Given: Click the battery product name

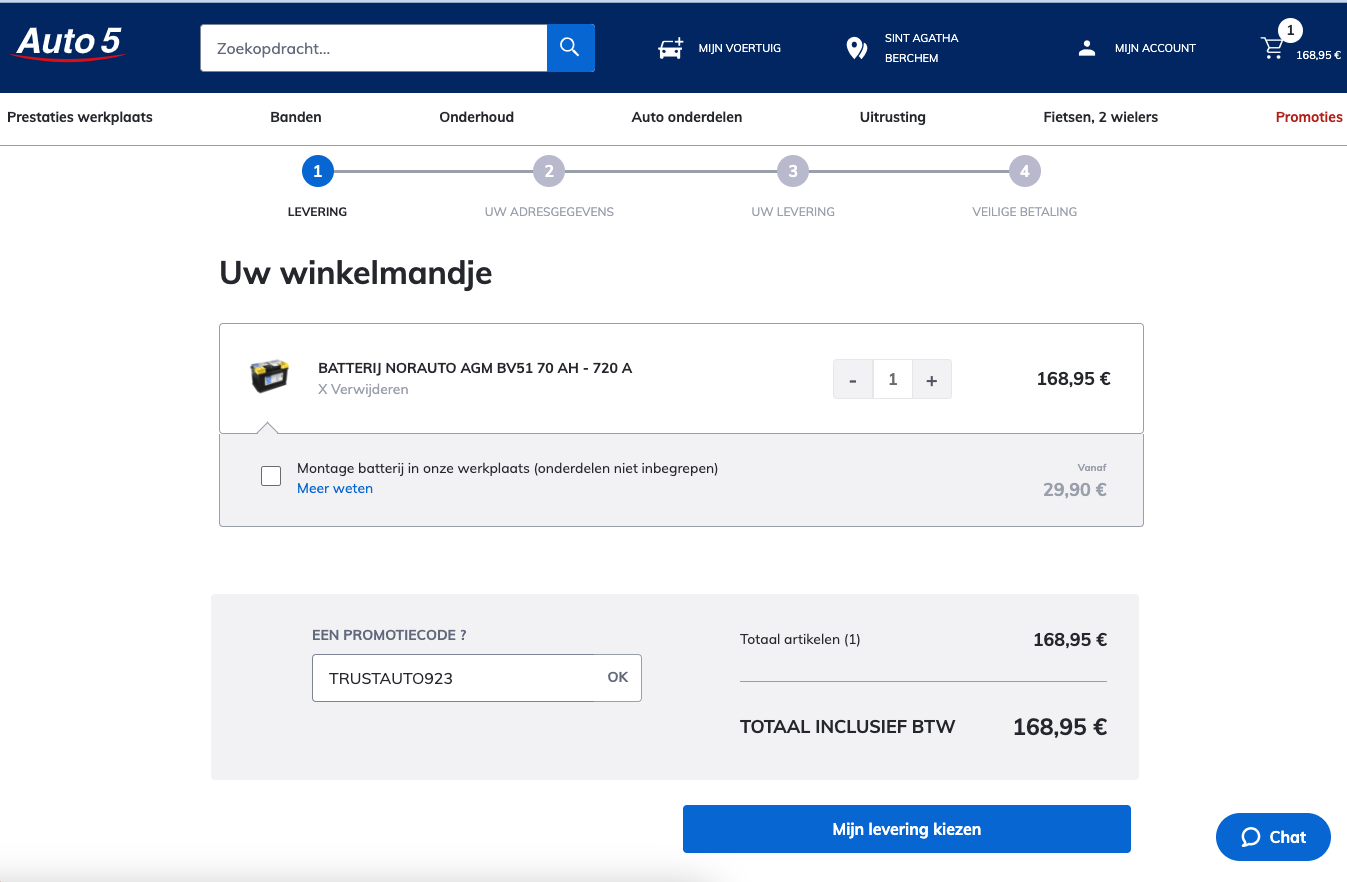Looking at the screenshot, I should [x=475, y=368].
